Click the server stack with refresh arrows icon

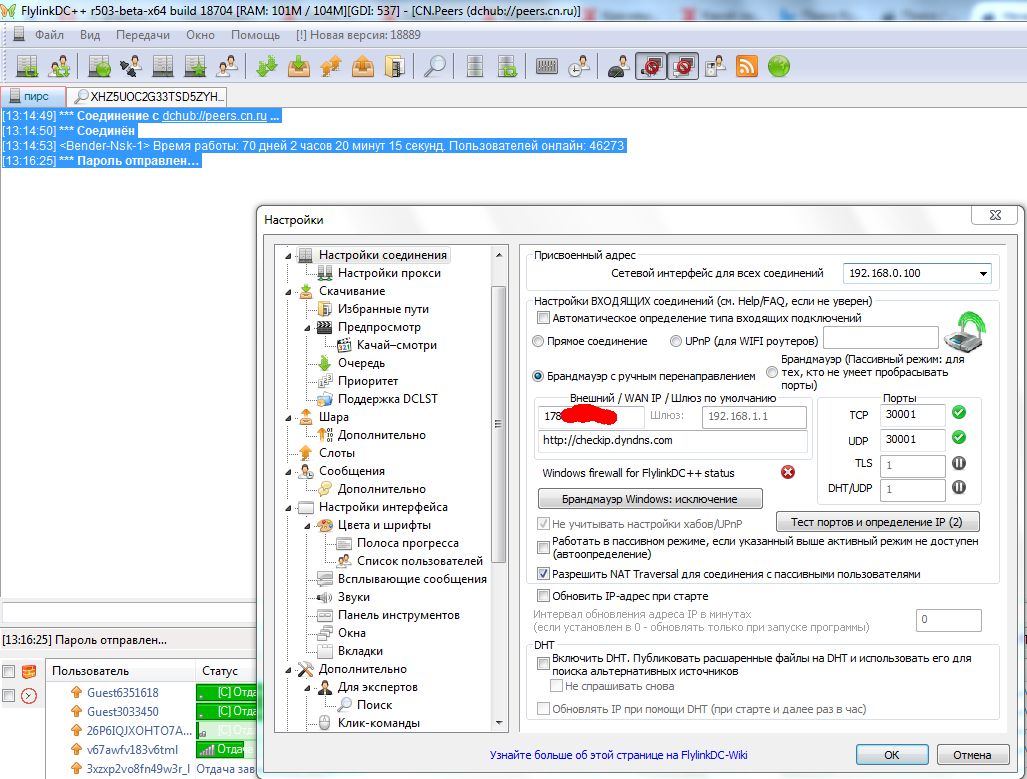point(507,66)
